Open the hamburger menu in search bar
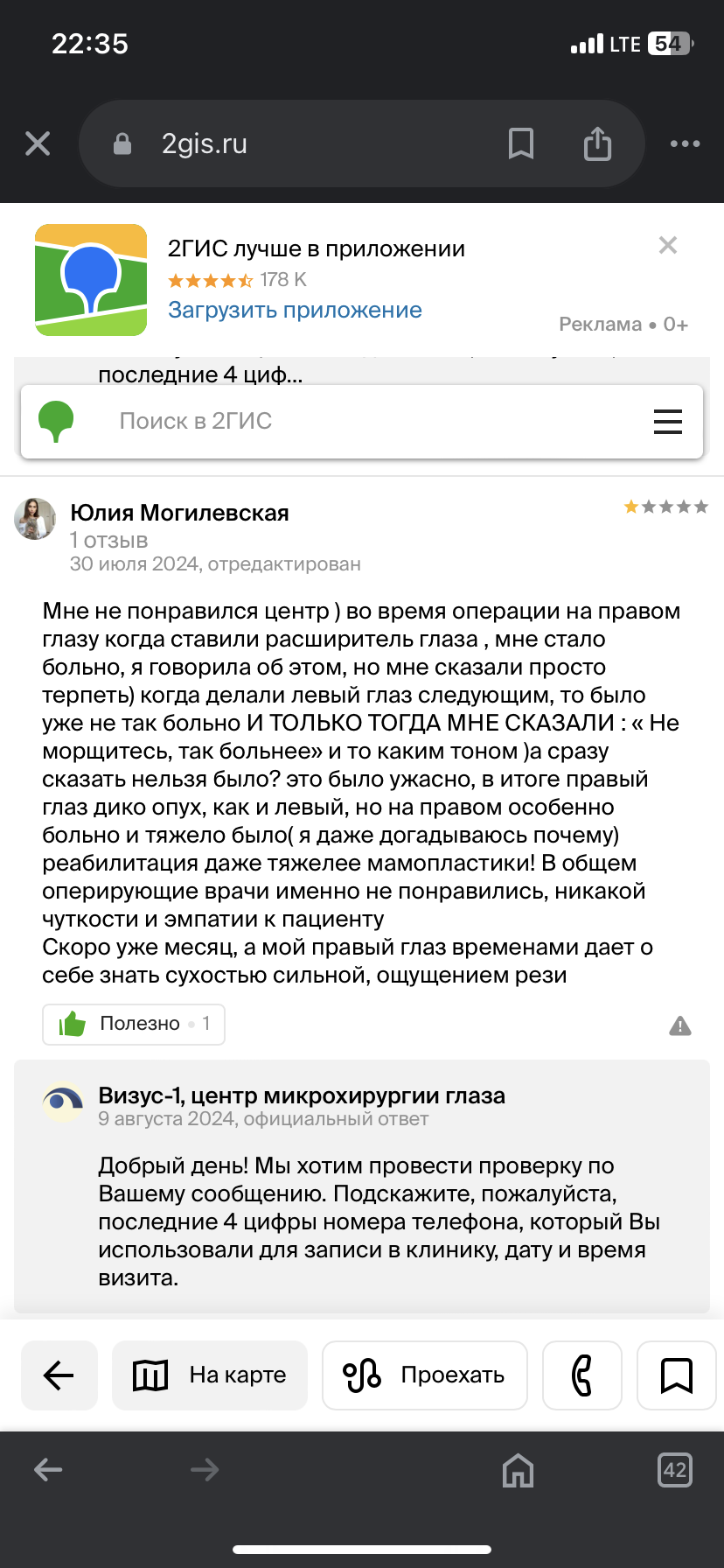 [668, 422]
